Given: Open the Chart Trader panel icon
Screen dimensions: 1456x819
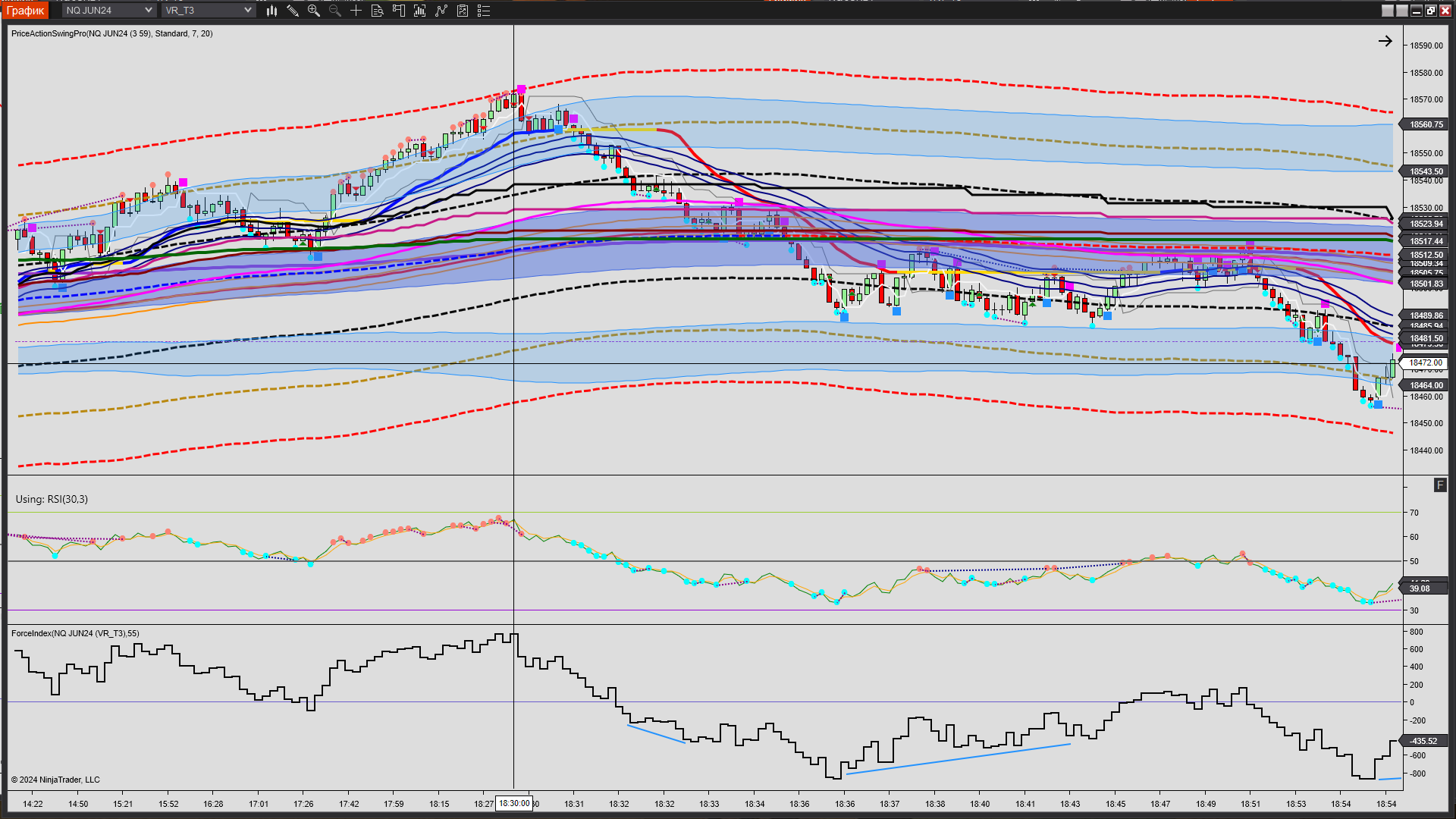Looking at the screenshot, I should 399,11.
